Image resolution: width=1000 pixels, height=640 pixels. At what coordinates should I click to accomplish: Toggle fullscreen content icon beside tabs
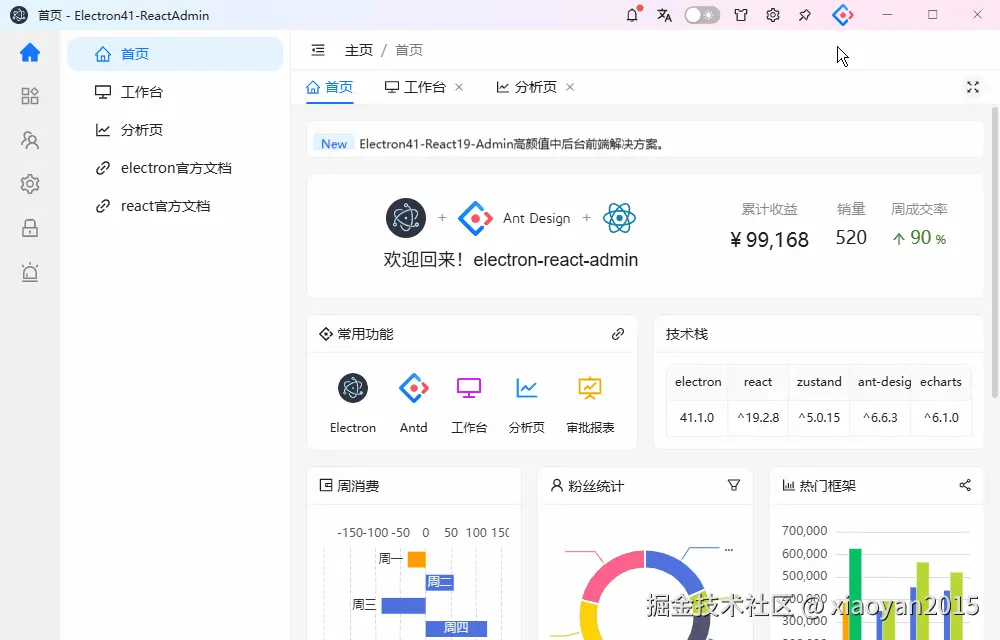tap(973, 87)
